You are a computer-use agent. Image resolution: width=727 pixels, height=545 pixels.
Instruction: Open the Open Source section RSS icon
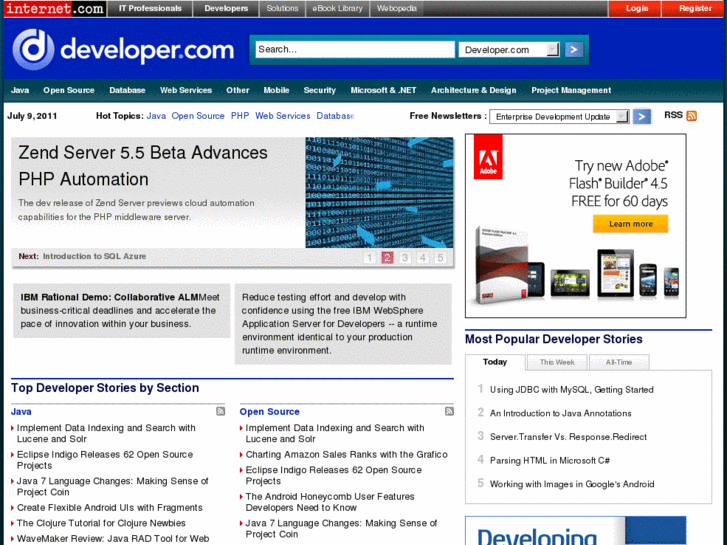point(449,411)
